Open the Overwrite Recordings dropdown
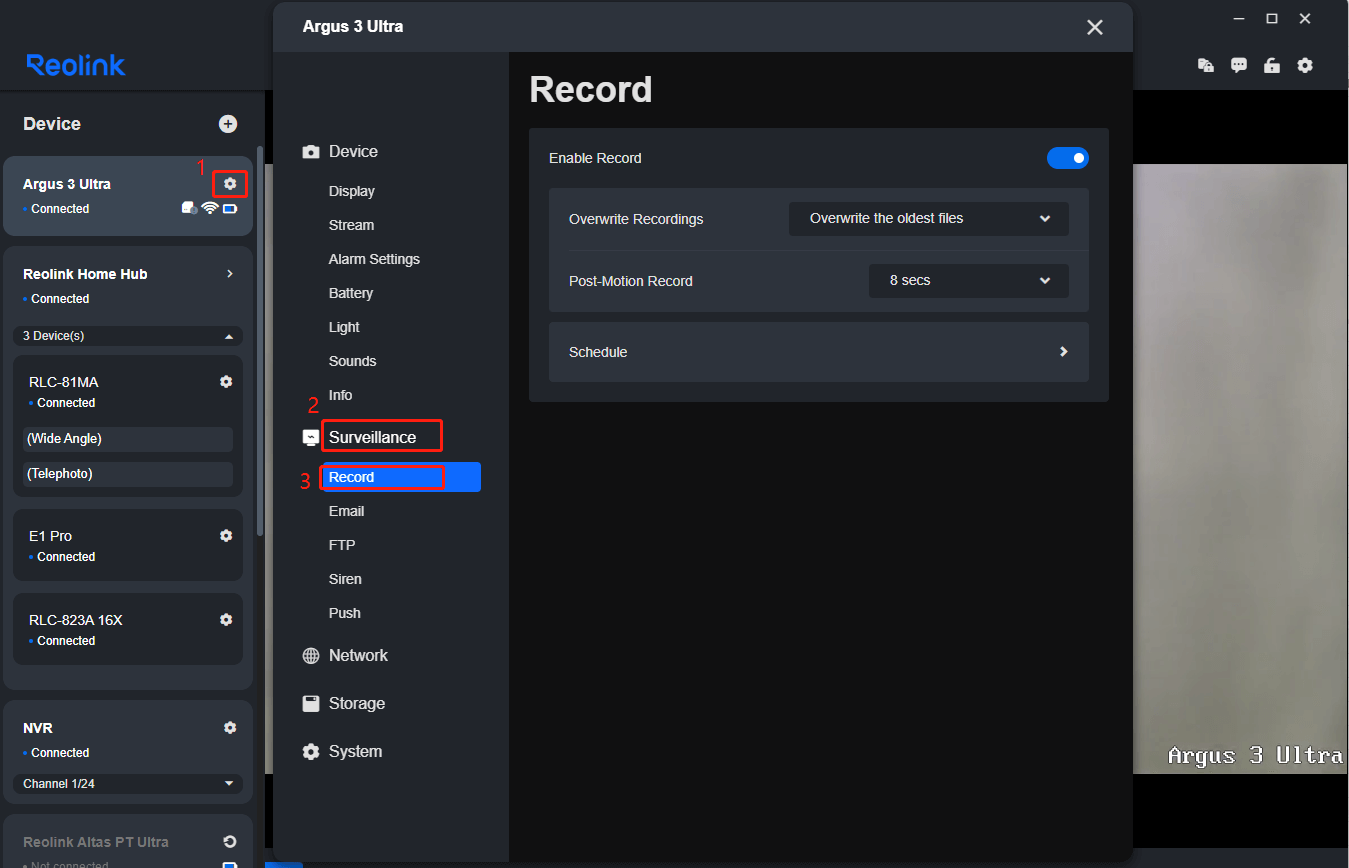 click(x=929, y=219)
